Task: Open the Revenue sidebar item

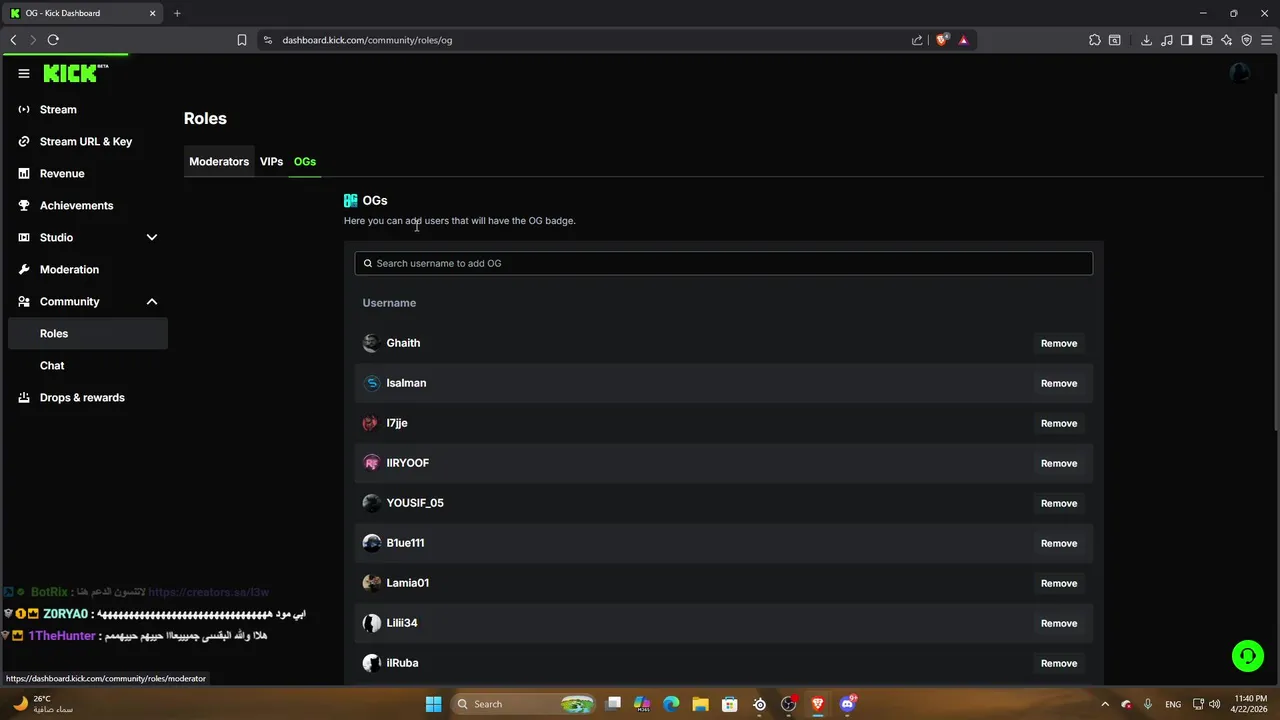Action: (88, 173)
